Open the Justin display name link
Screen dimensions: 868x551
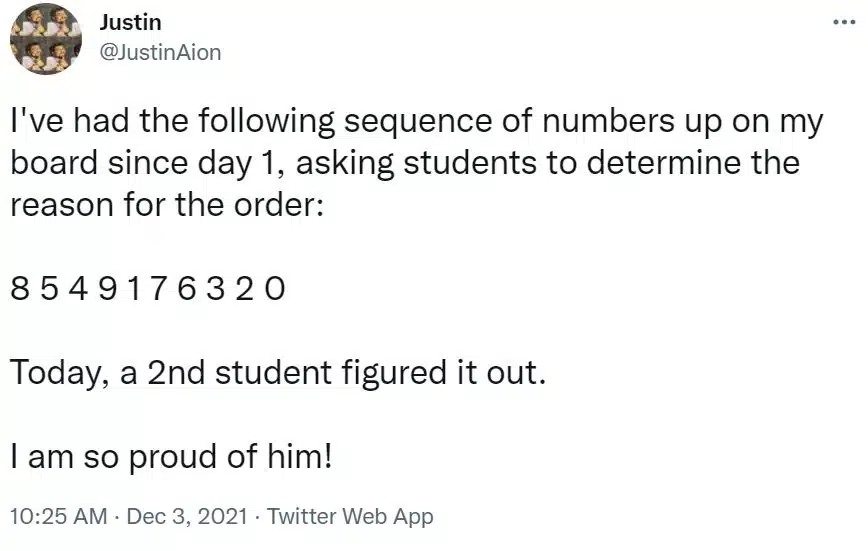(x=131, y=23)
